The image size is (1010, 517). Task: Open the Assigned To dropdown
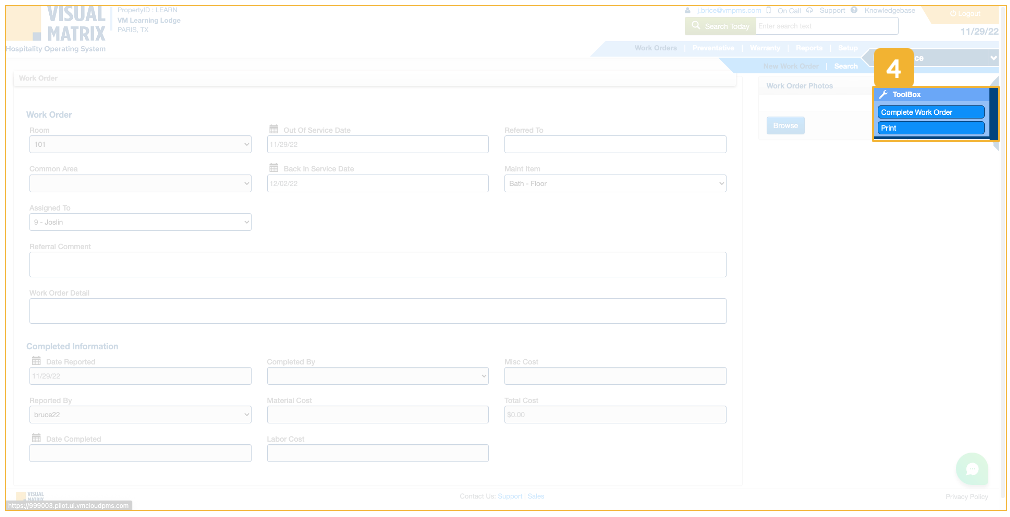point(140,222)
